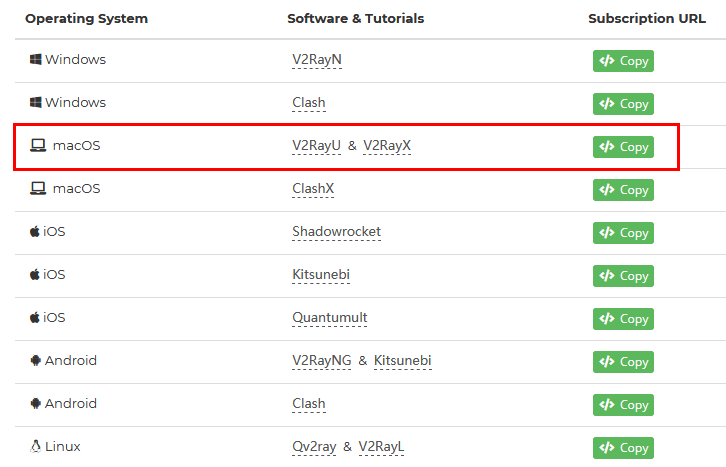Copy subscription URL for V2RayN
Screen dimensions: 726x467
point(623,61)
